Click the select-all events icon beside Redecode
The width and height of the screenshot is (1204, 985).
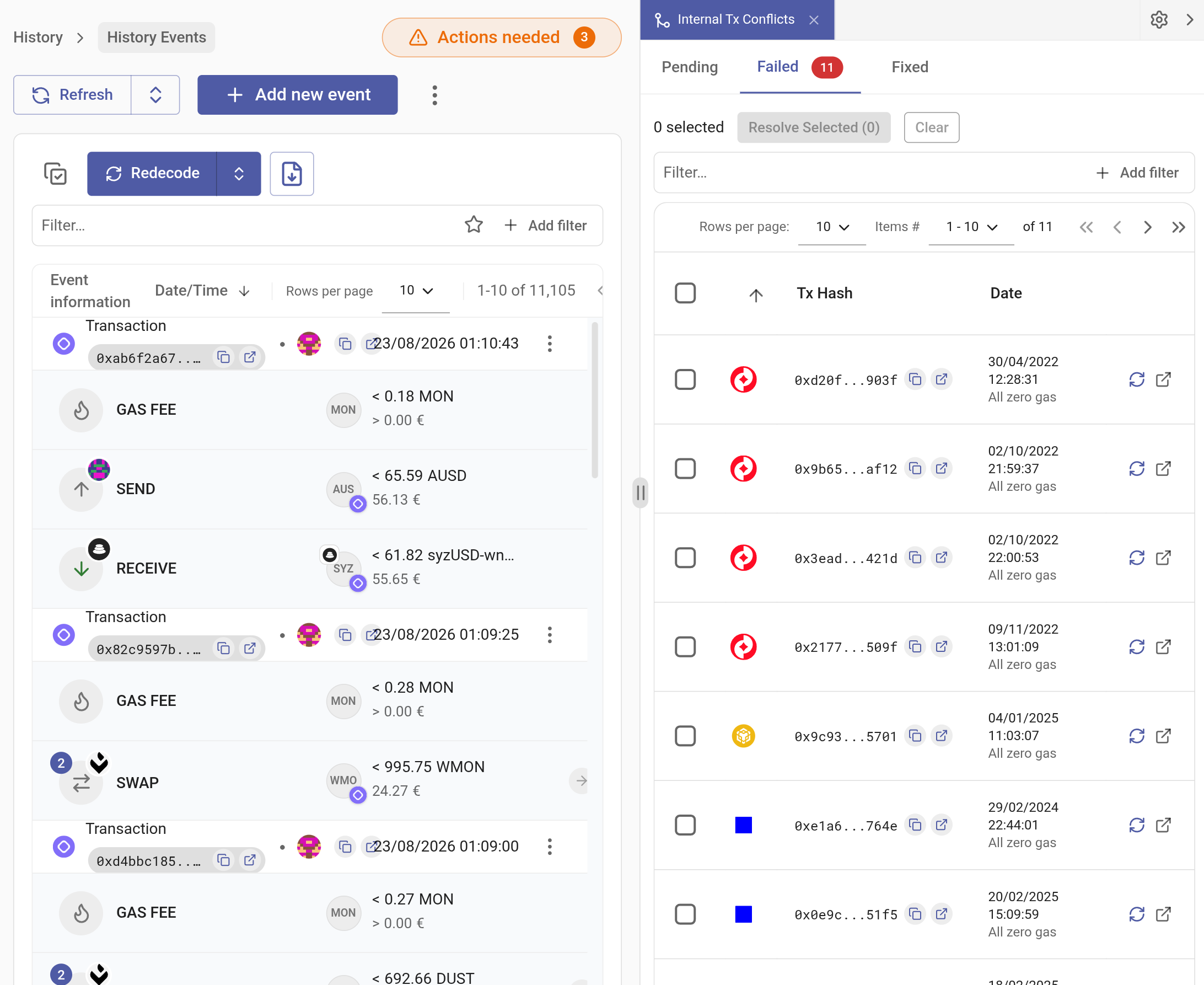click(56, 174)
